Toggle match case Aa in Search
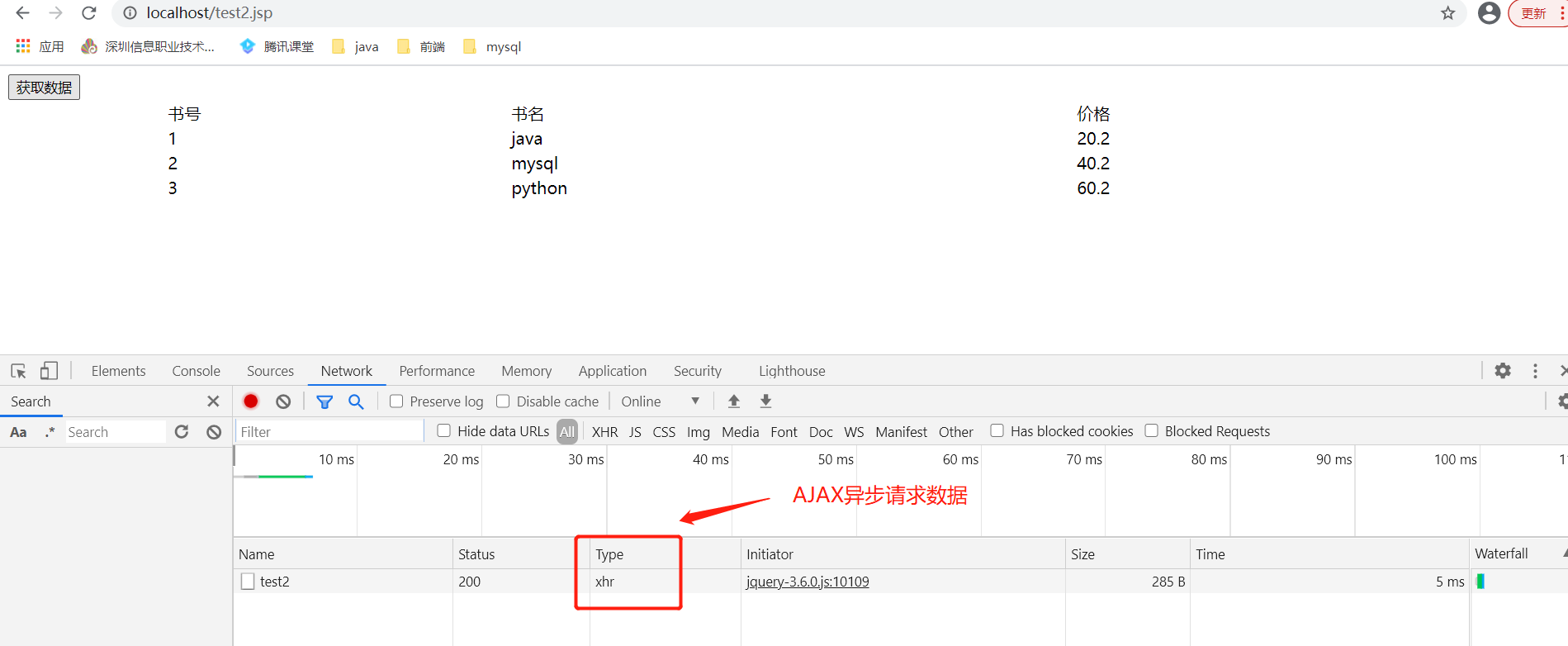Screen dimensions: 1568x646 18,432
